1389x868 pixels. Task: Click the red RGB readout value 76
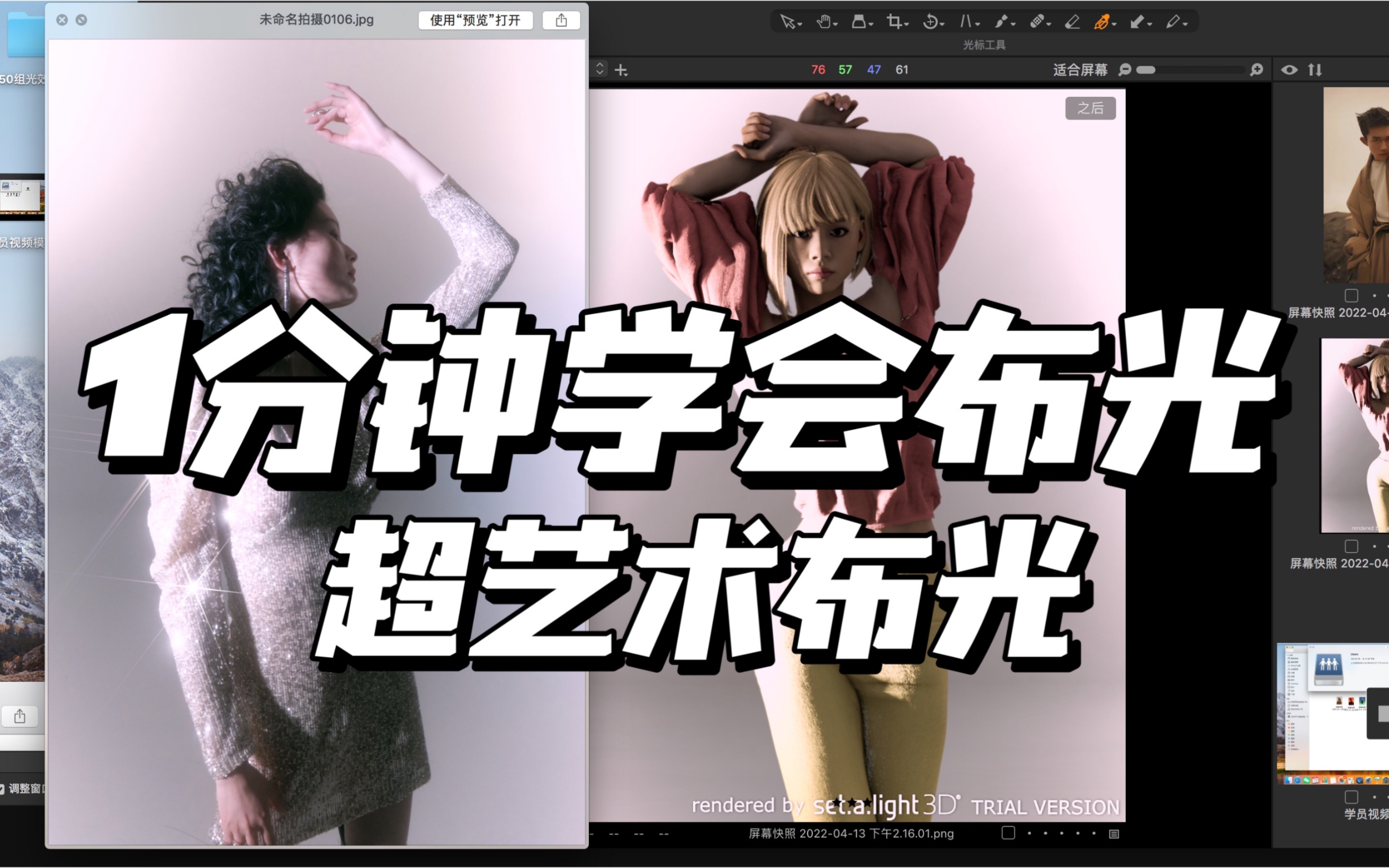point(818,69)
